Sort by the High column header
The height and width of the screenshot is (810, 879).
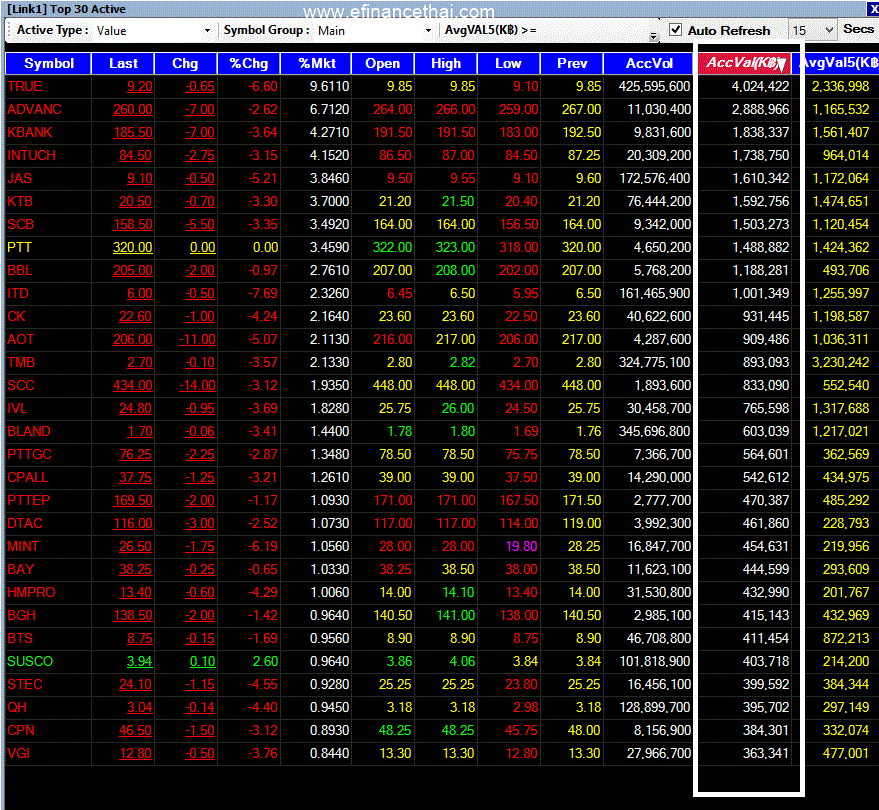click(x=446, y=63)
